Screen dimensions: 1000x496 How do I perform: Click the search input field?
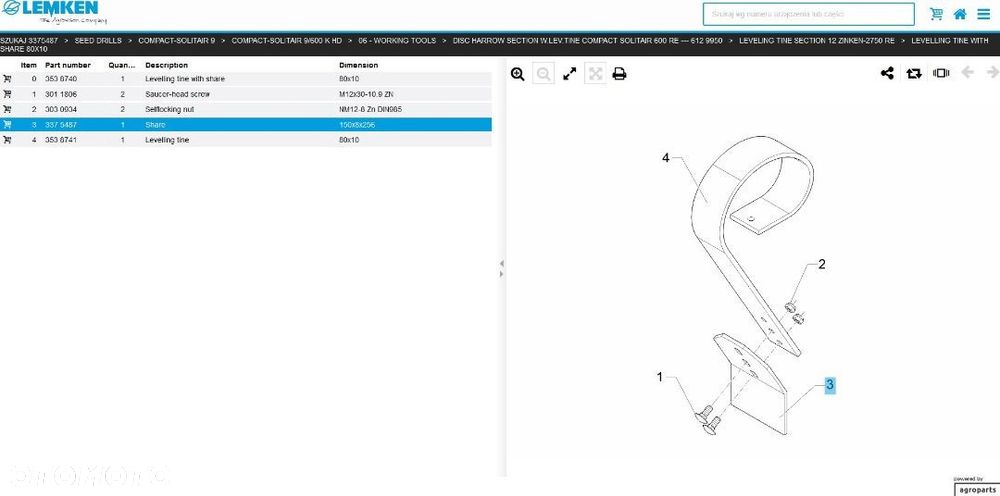point(808,14)
